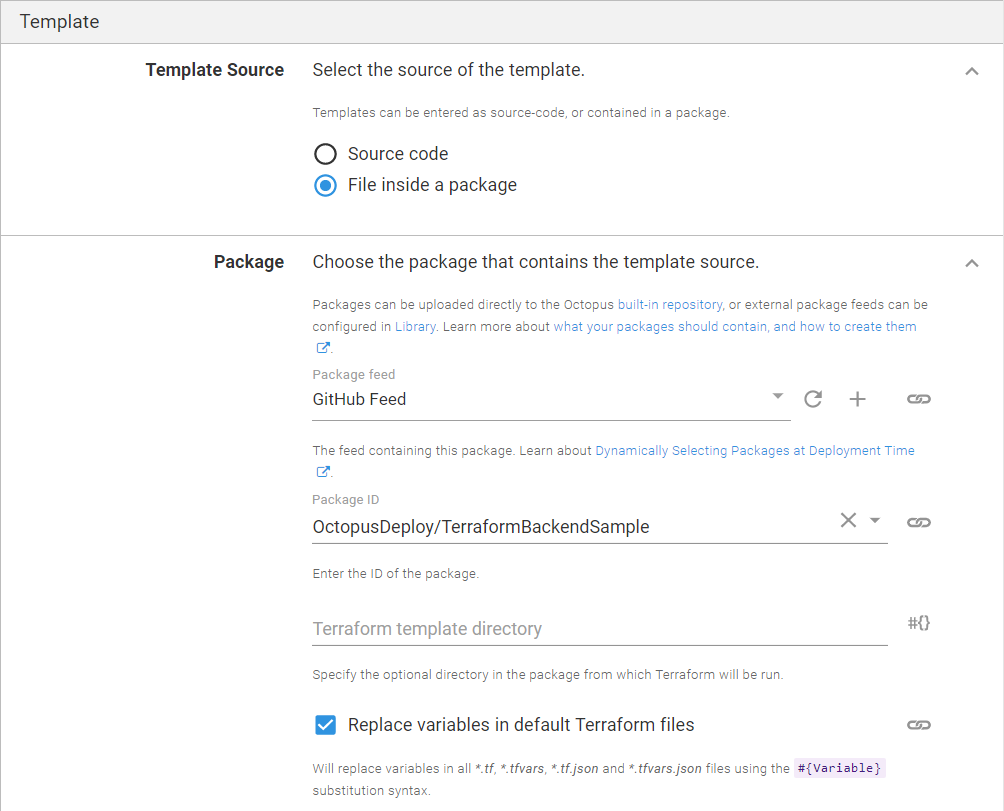Add a new package feed with the plus icon

point(858,399)
